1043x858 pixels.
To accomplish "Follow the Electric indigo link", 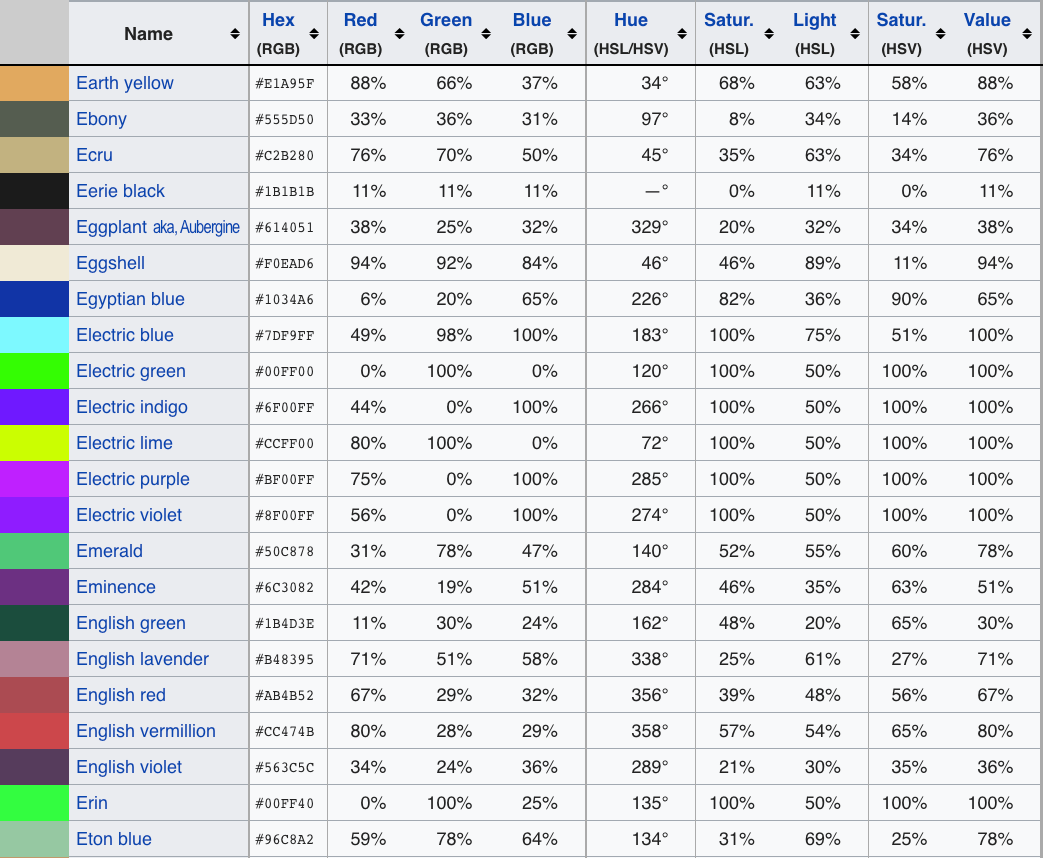I will click(132, 407).
